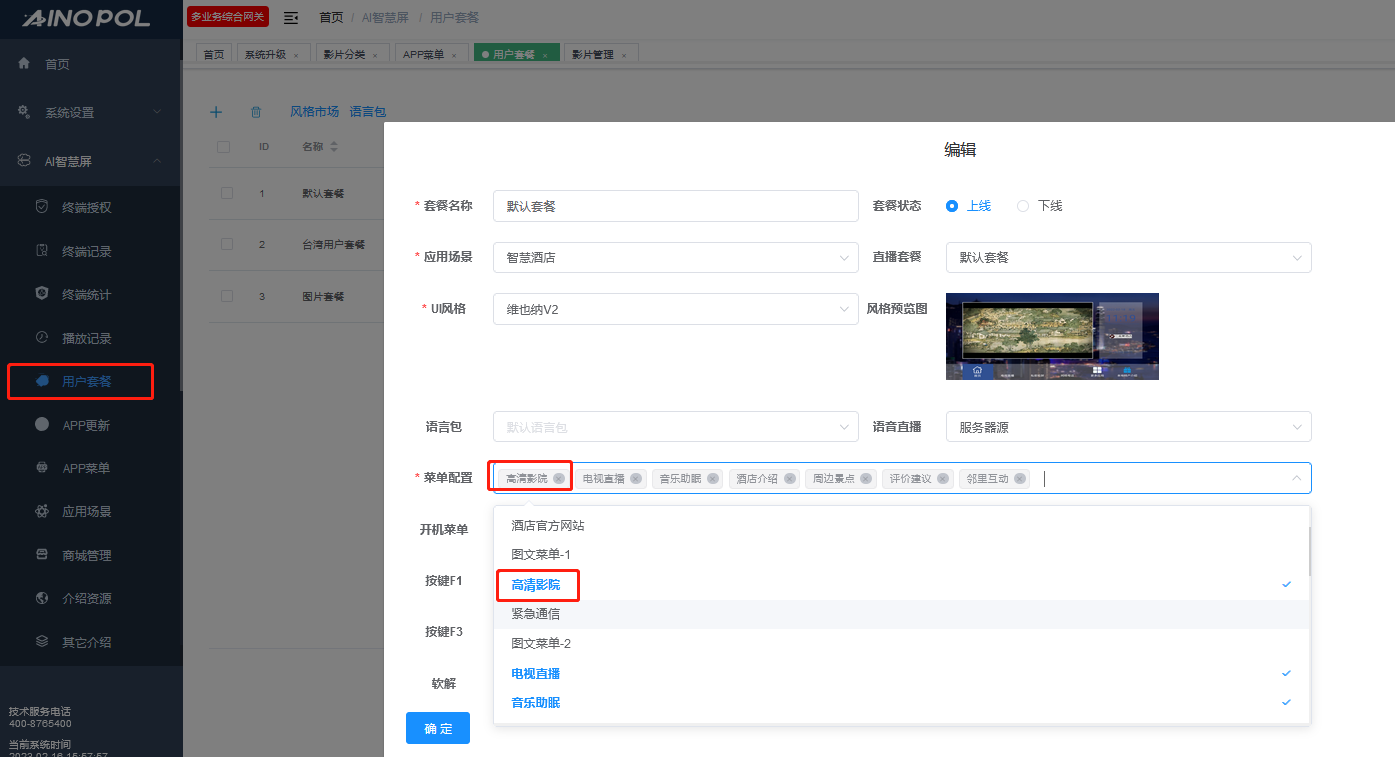Switch to the 影片管理 tab
Viewport: 1395px width, 757px height.
(593, 55)
